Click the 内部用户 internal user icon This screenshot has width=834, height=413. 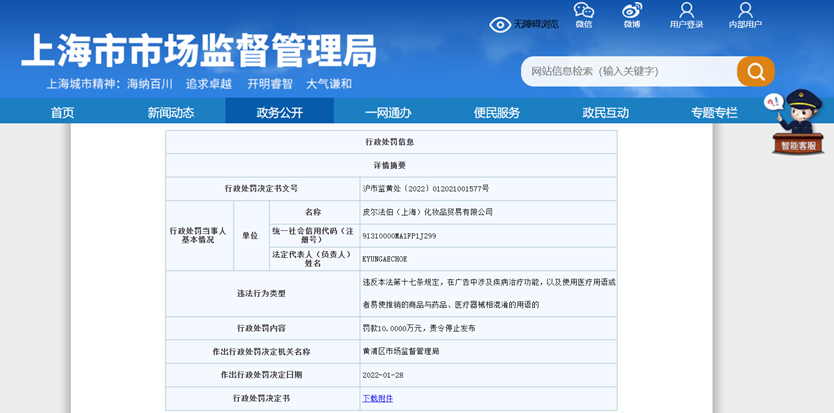click(745, 11)
